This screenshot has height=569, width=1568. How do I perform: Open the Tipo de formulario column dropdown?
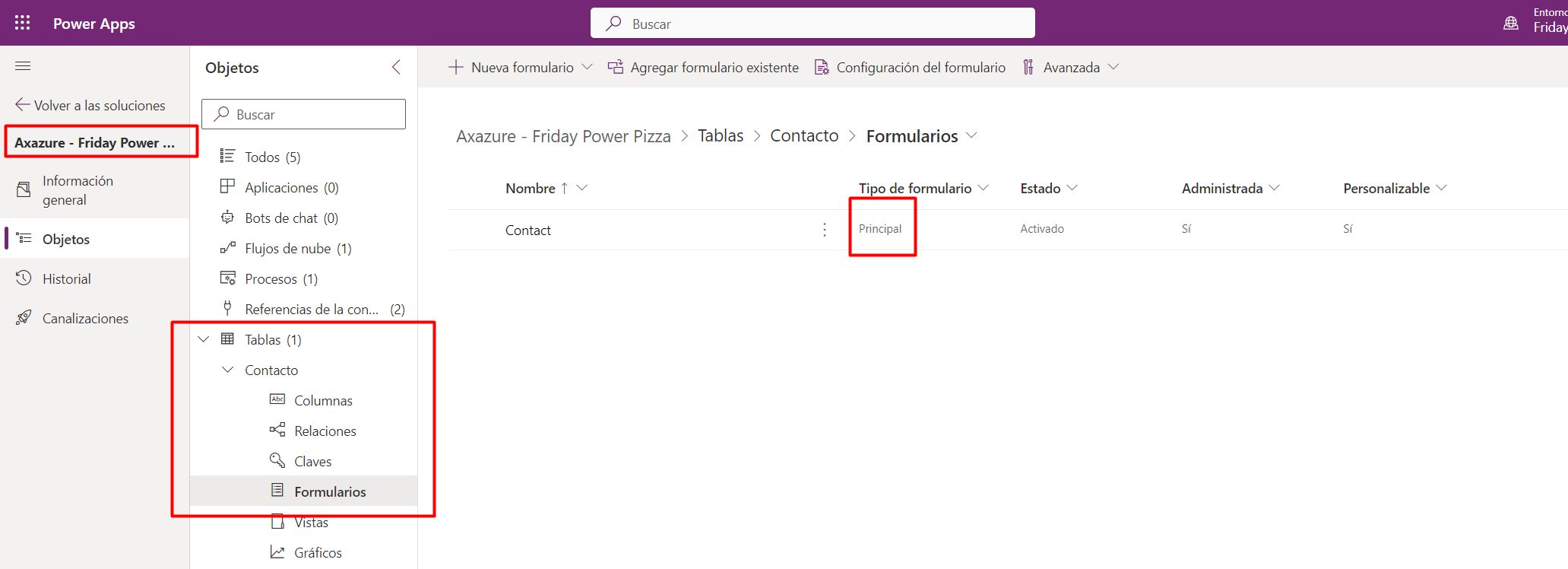click(x=984, y=188)
